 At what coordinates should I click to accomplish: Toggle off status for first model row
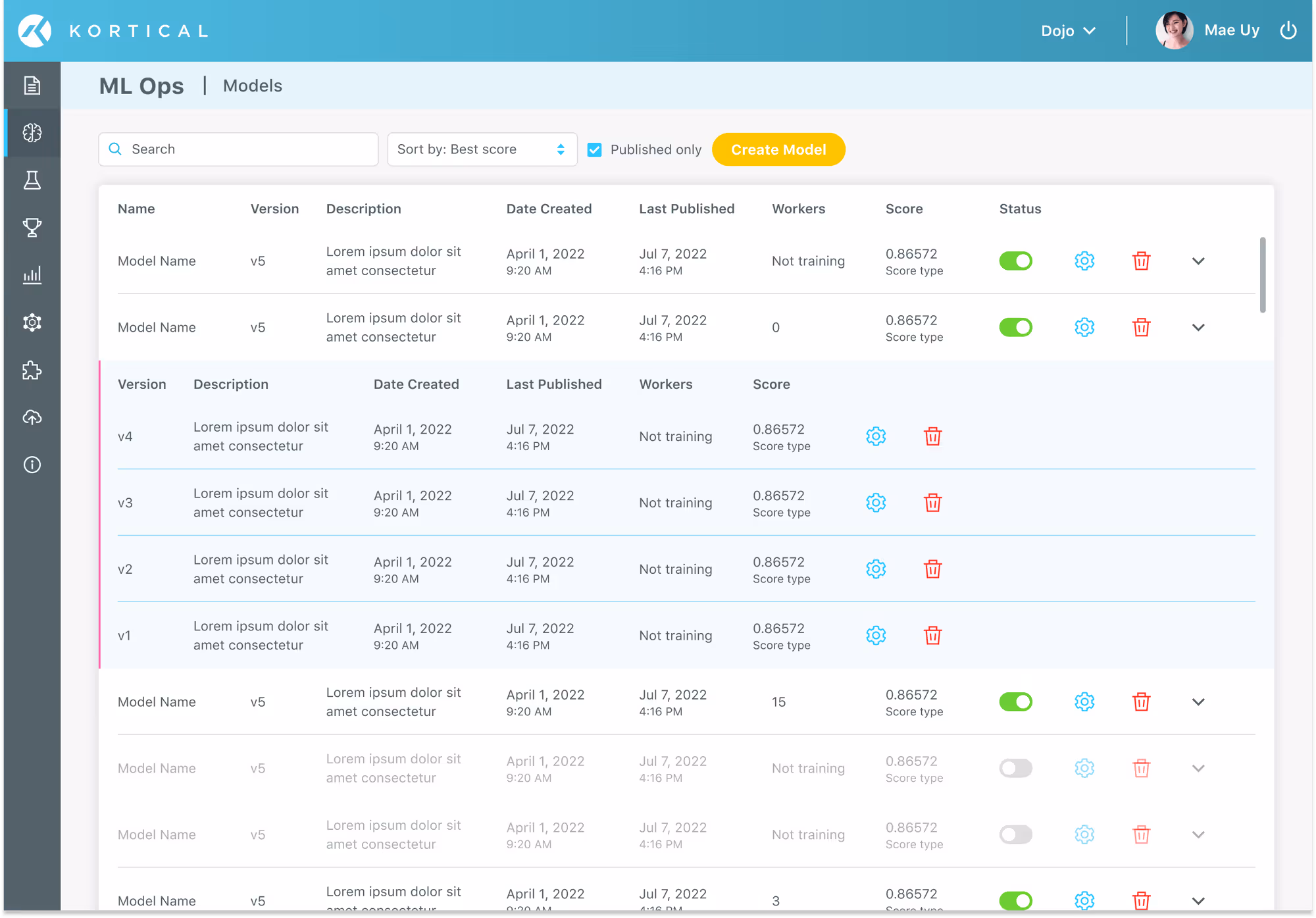click(1015, 261)
